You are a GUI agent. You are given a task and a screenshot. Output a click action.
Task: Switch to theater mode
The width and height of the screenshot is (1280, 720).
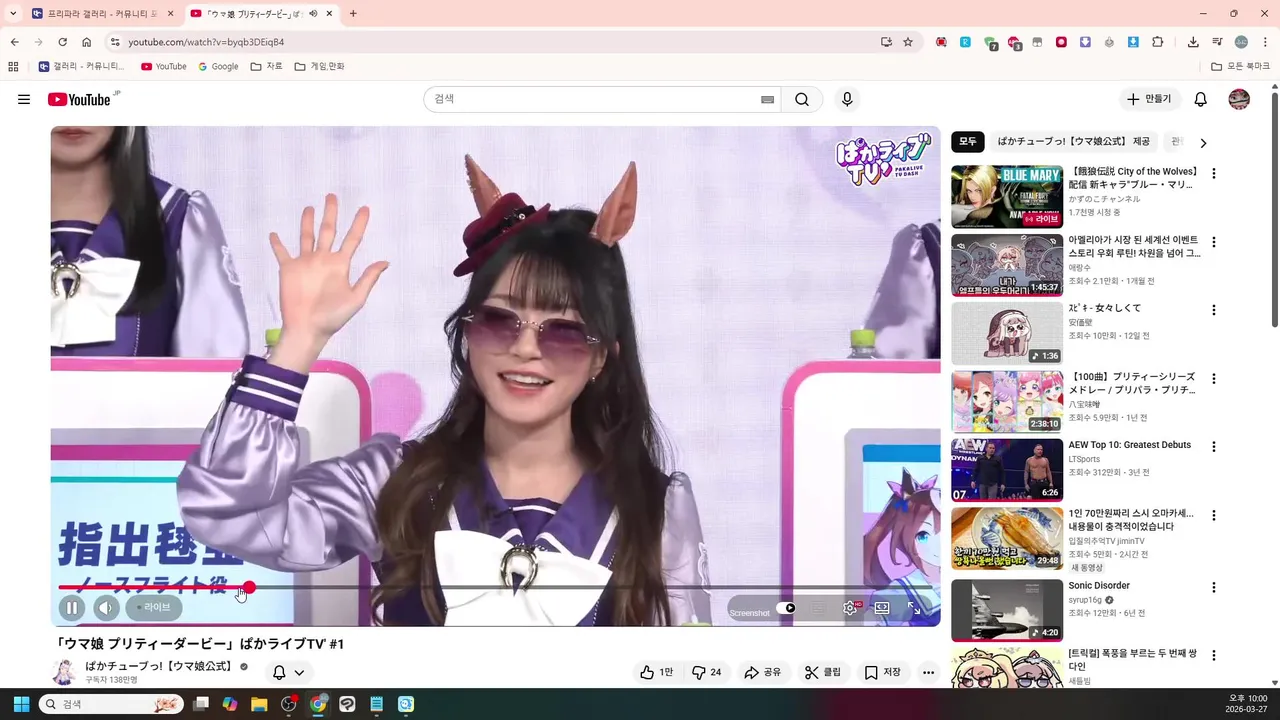(882, 607)
